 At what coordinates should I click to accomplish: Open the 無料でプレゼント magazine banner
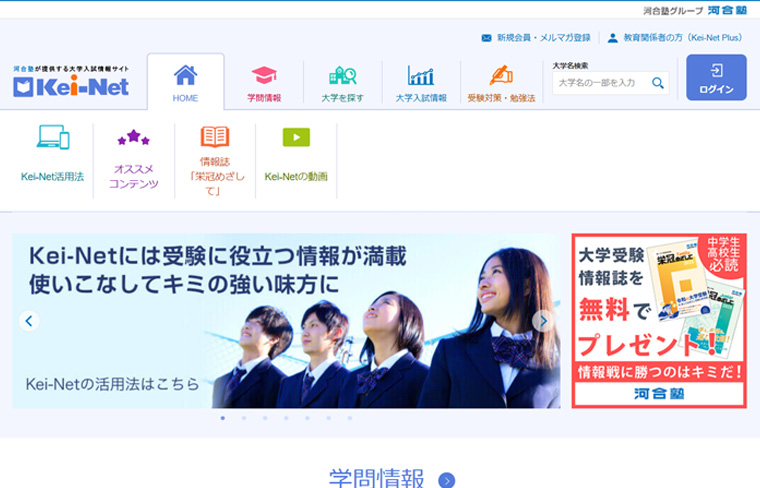click(x=659, y=321)
